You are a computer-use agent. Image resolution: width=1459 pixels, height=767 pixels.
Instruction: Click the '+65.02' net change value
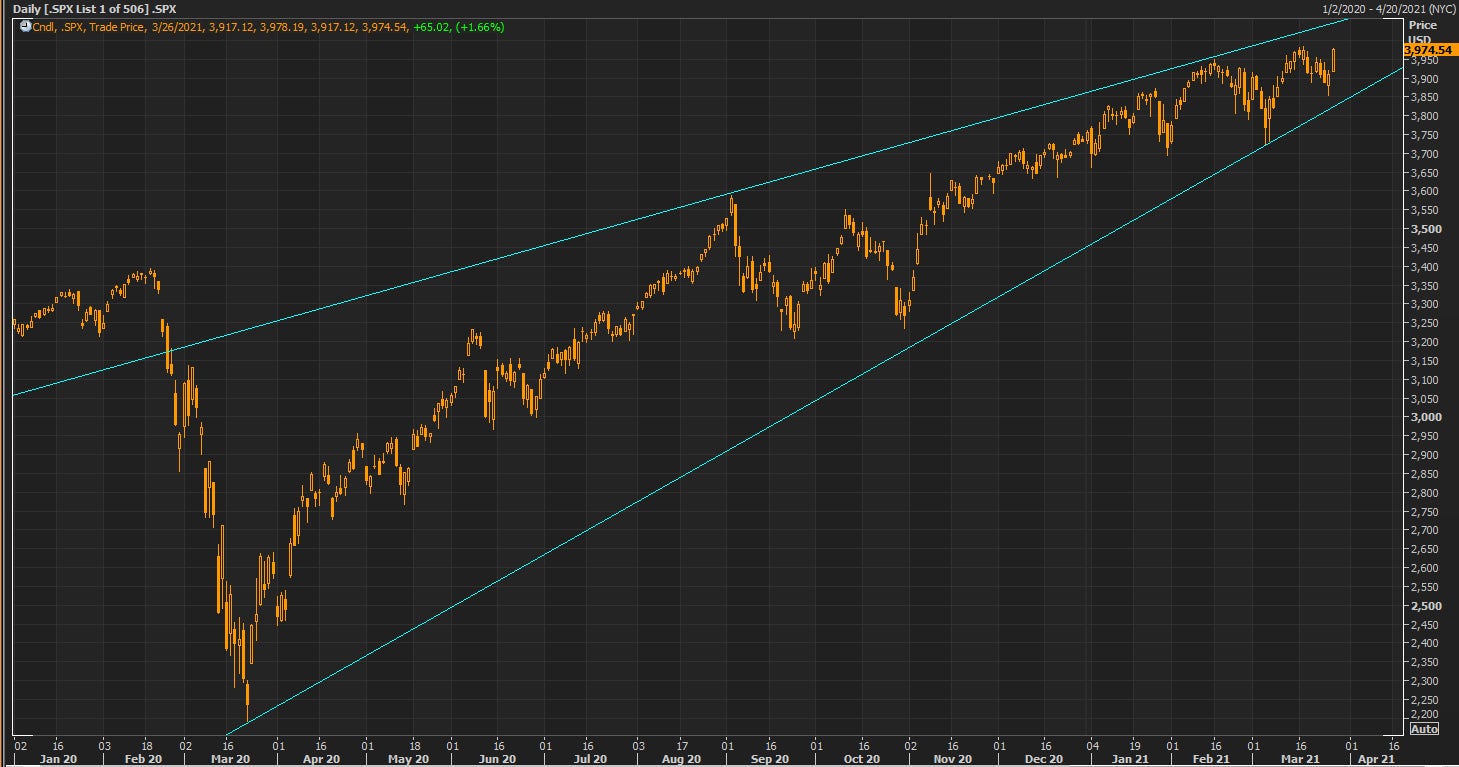(430, 27)
